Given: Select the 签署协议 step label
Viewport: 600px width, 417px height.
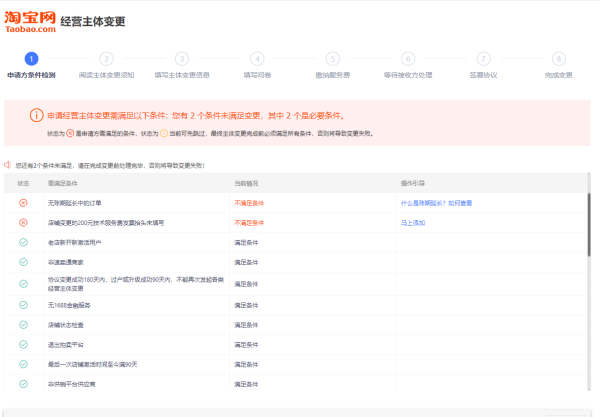Looking at the screenshot, I should tap(483, 75).
